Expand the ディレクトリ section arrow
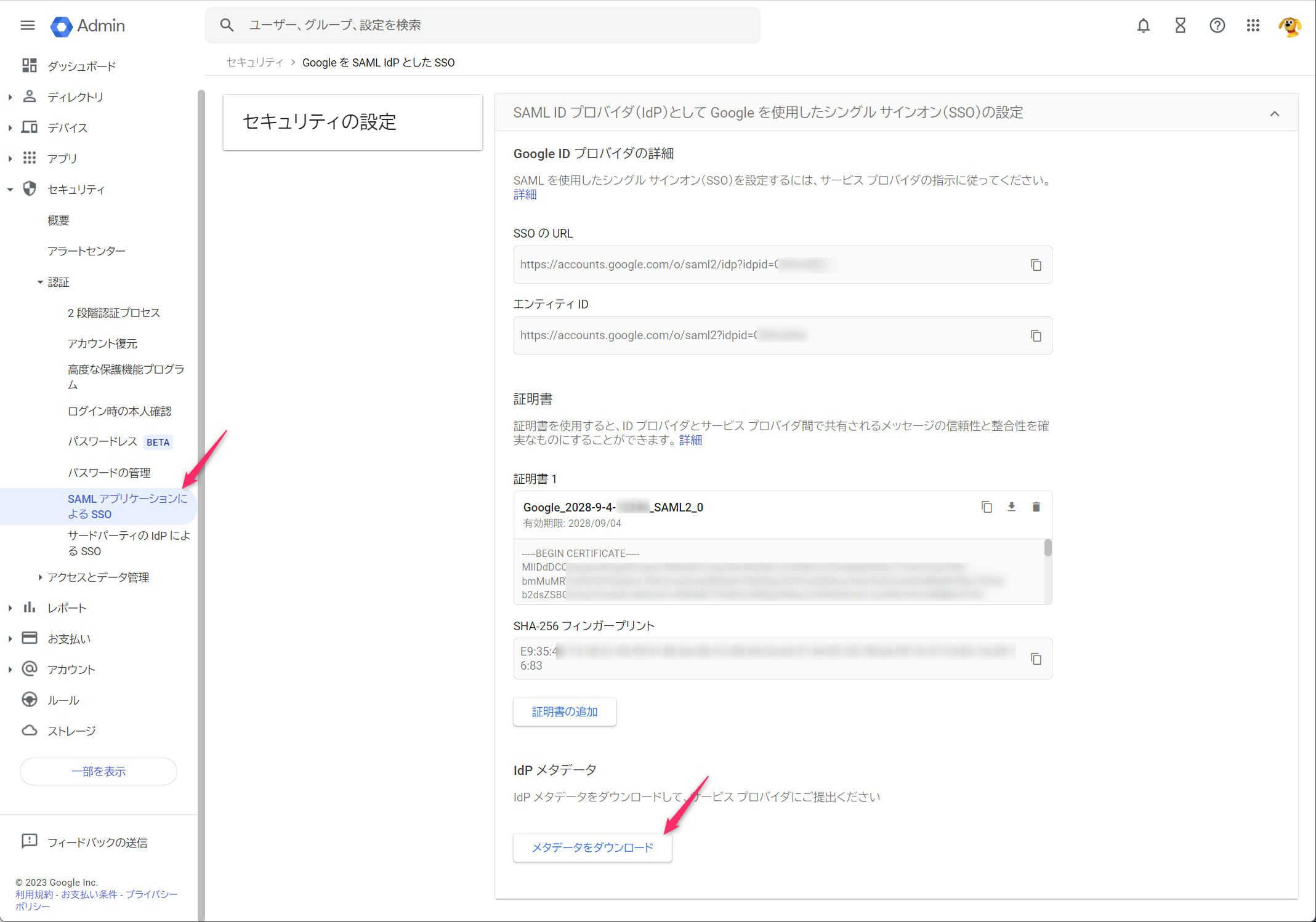This screenshot has width=1316, height=922. 10,97
